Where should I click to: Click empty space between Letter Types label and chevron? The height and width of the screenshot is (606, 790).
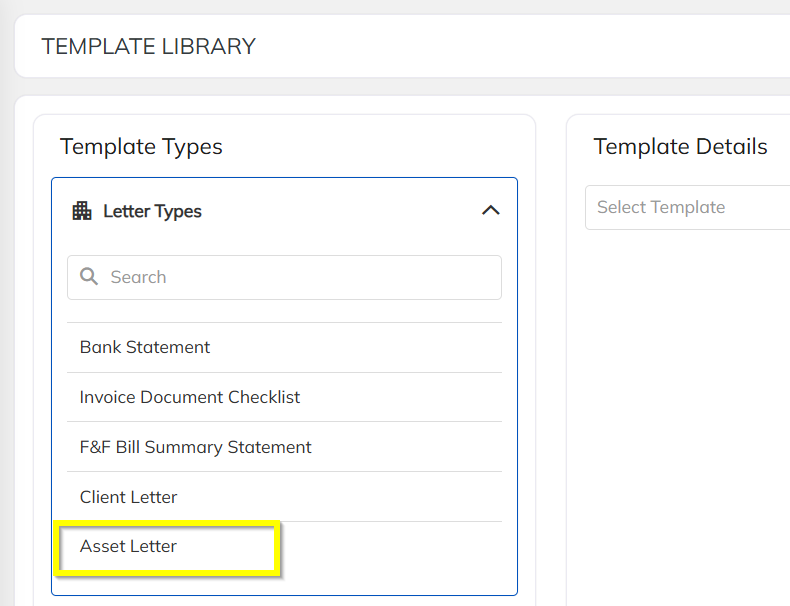tap(340, 211)
